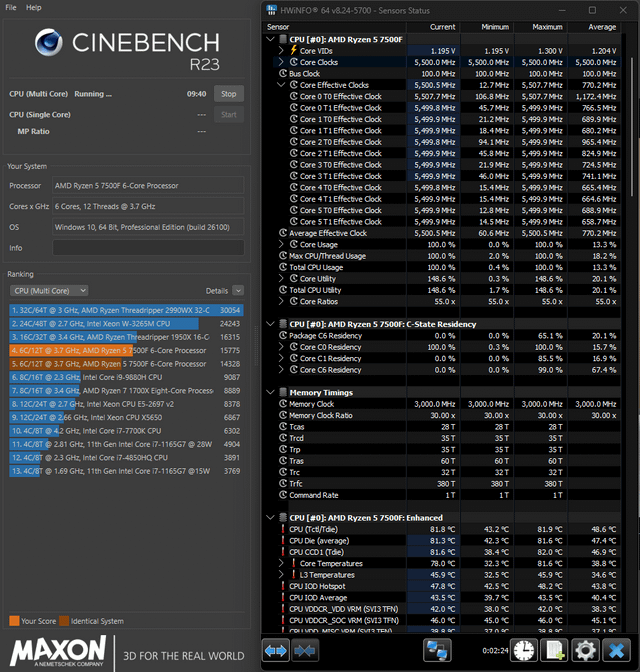Click the Identical System legend swatch
The width and height of the screenshot is (640, 672).
click(64, 621)
